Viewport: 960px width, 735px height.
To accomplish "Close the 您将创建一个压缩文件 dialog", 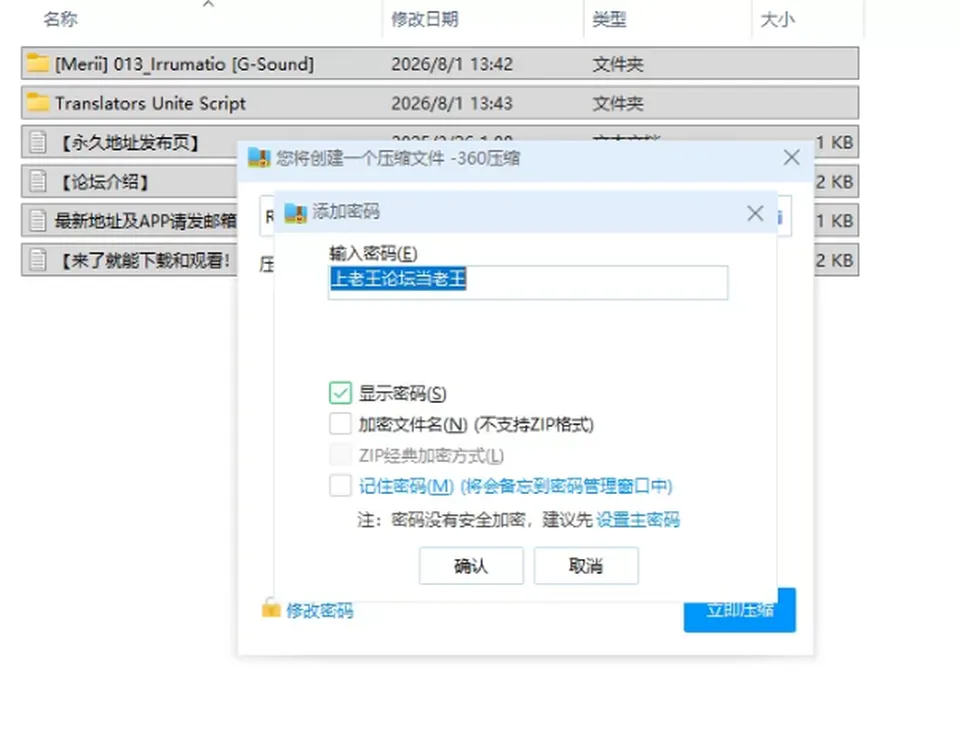I will click(x=792, y=157).
